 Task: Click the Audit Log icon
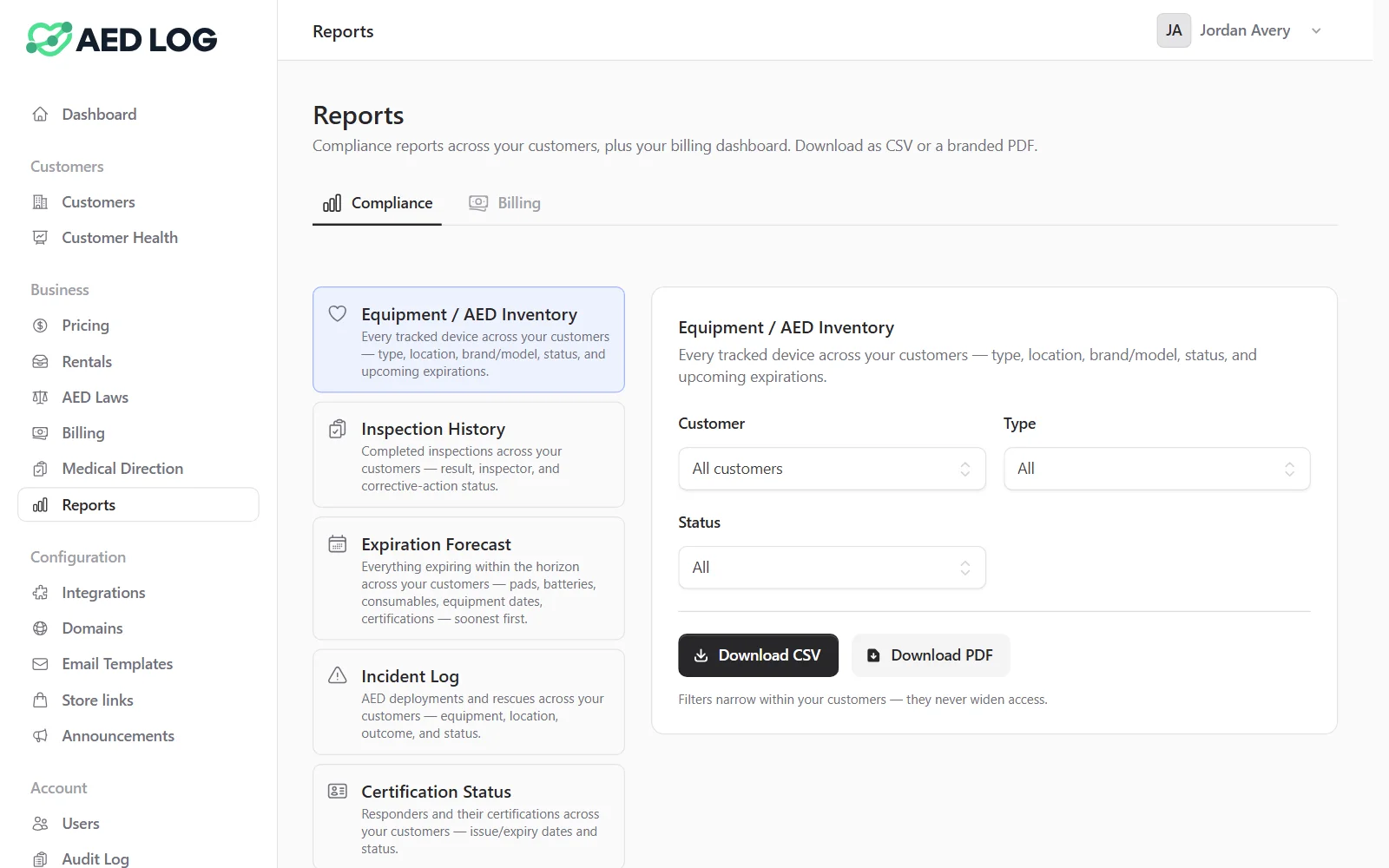click(x=40, y=859)
